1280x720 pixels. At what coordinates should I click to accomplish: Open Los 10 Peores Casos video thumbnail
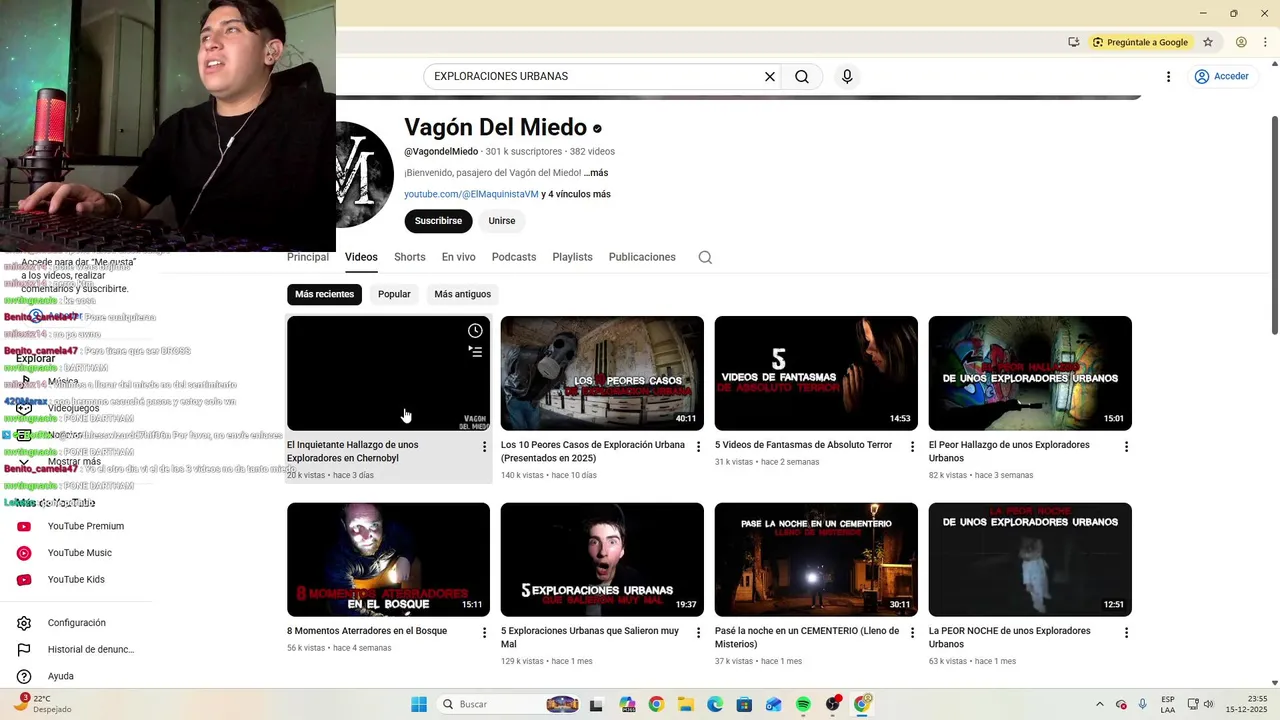click(x=602, y=373)
